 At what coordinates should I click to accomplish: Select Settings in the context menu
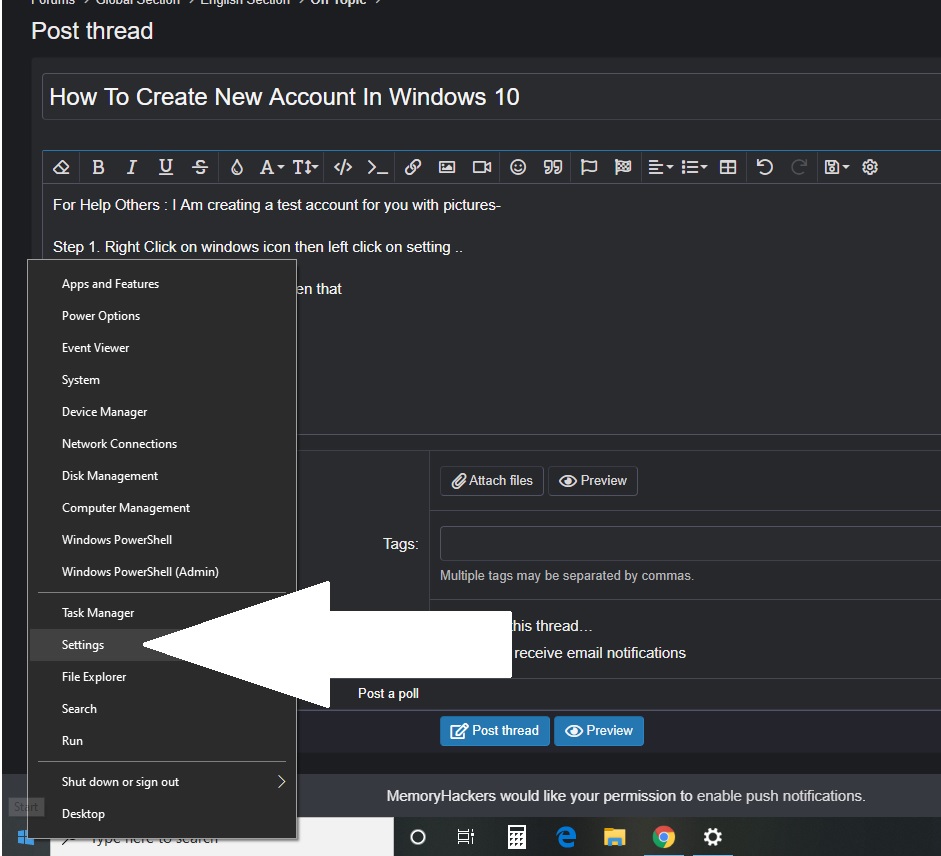162,645
